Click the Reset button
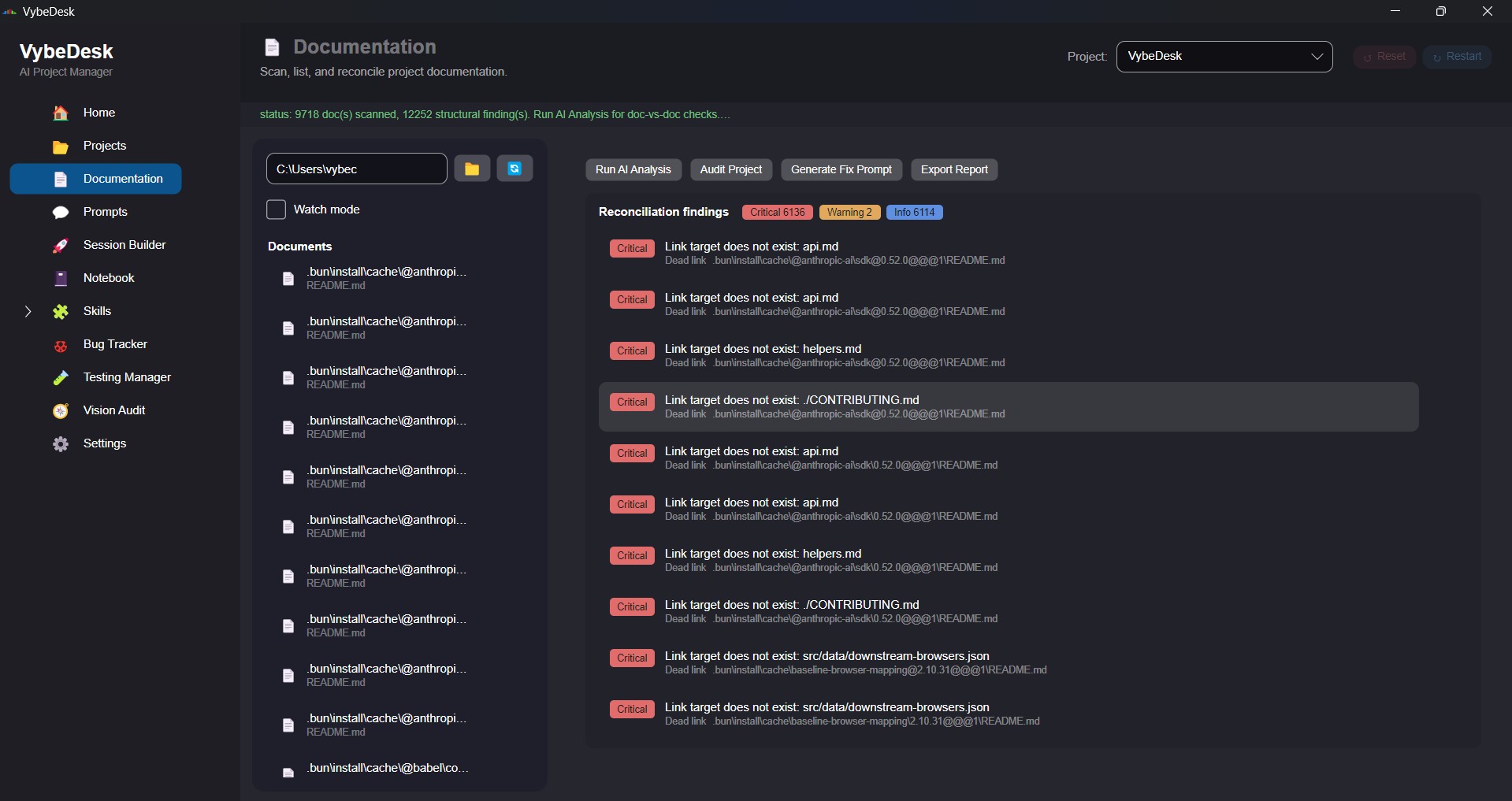Viewport: 1512px width, 801px height. pyautogui.click(x=1384, y=57)
